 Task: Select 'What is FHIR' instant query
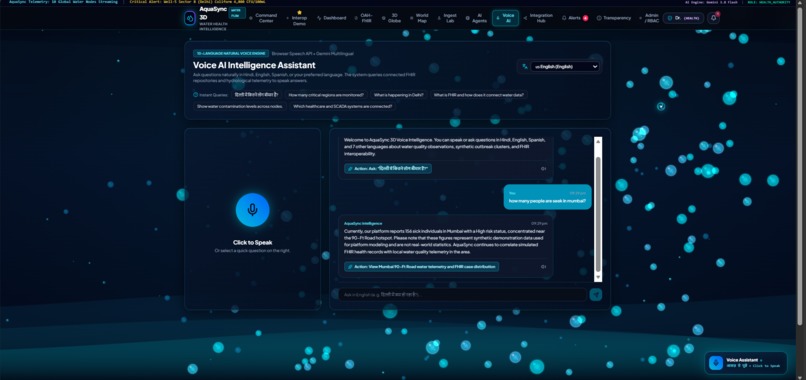click(x=479, y=95)
